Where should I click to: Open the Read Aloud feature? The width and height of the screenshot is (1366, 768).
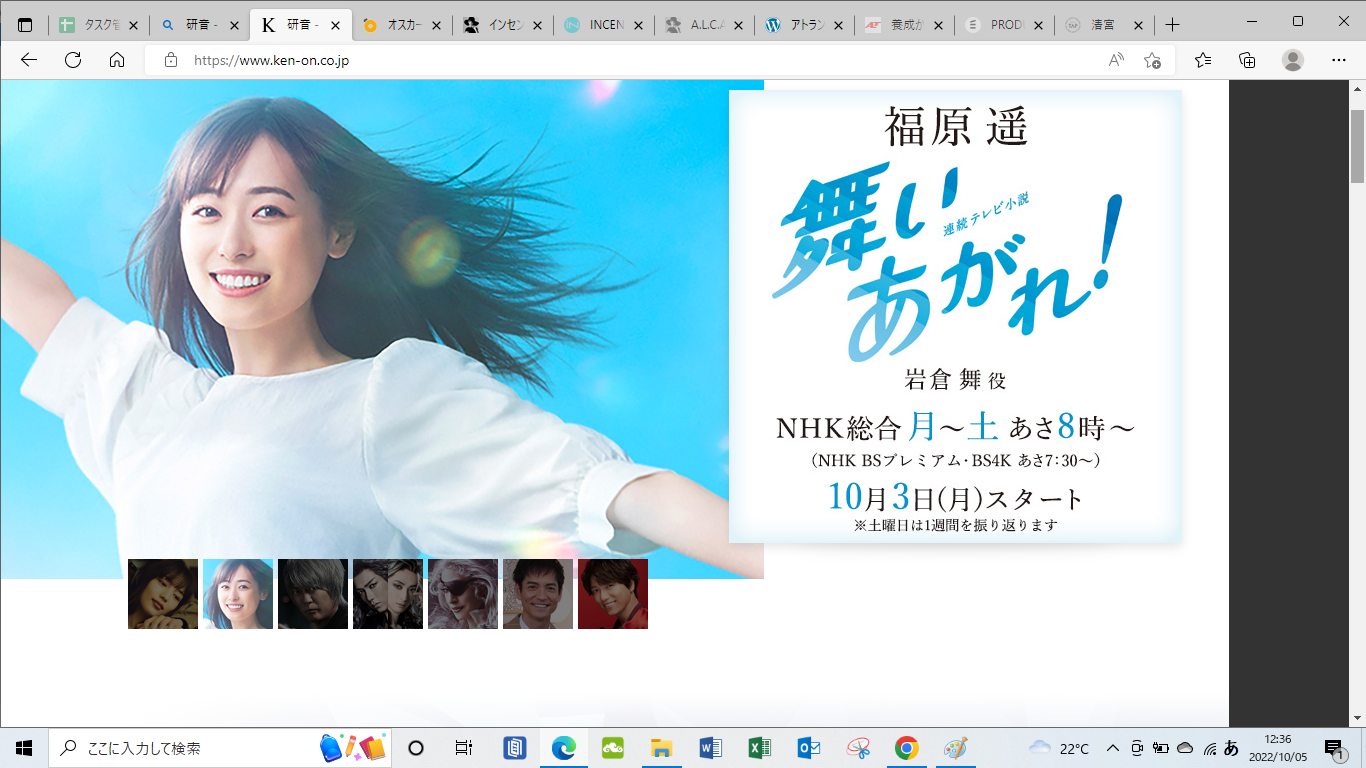1117,60
